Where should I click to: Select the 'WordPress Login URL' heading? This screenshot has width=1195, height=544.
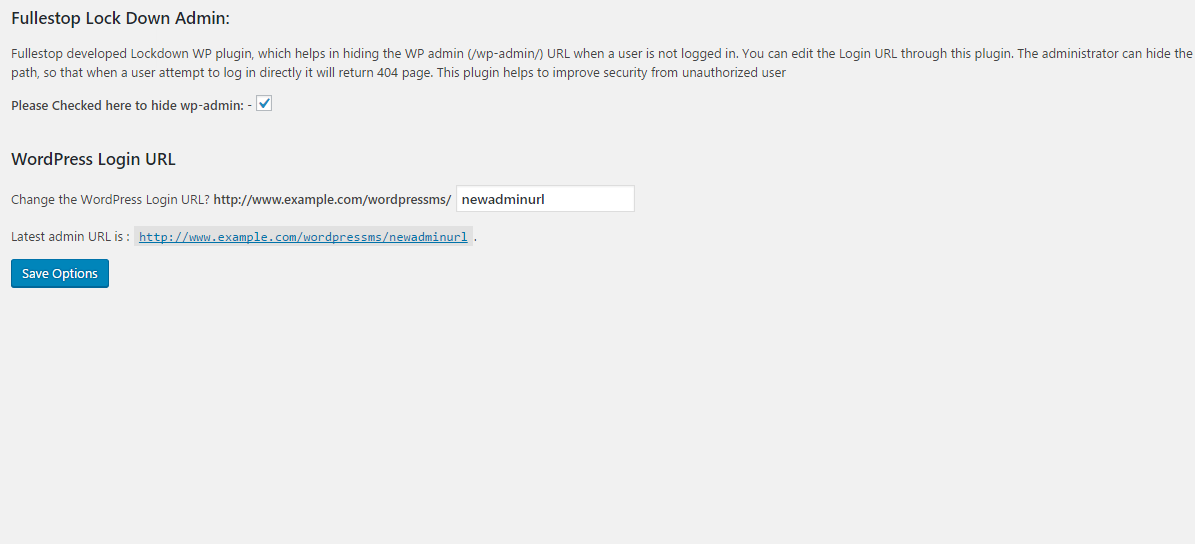tap(94, 160)
